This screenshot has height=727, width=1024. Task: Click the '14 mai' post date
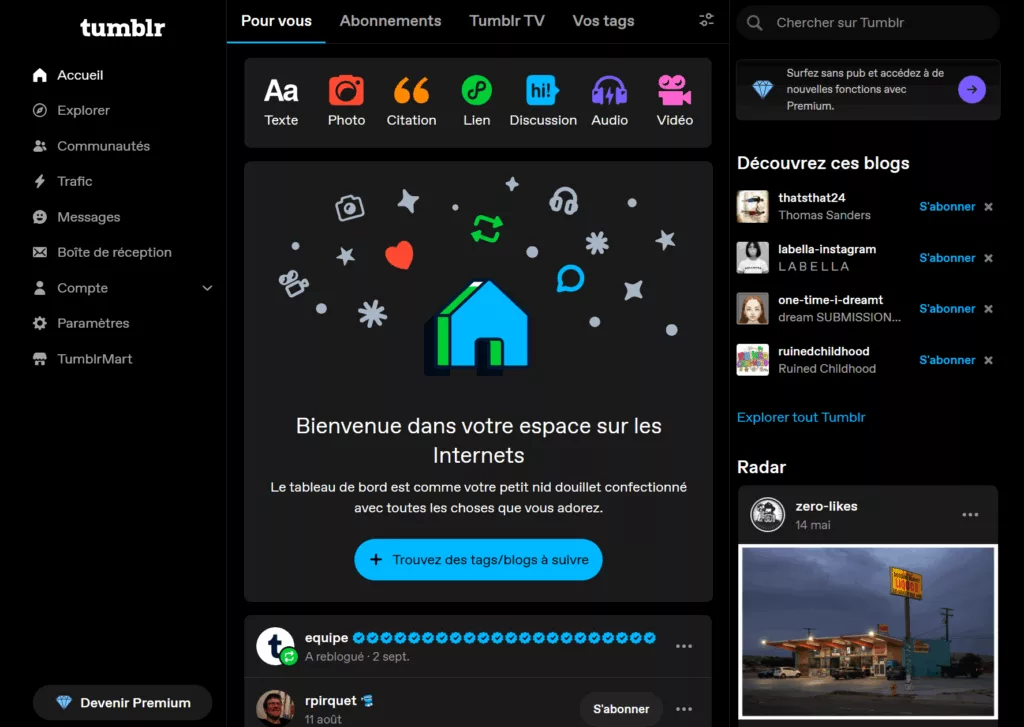tap(812, 525)
